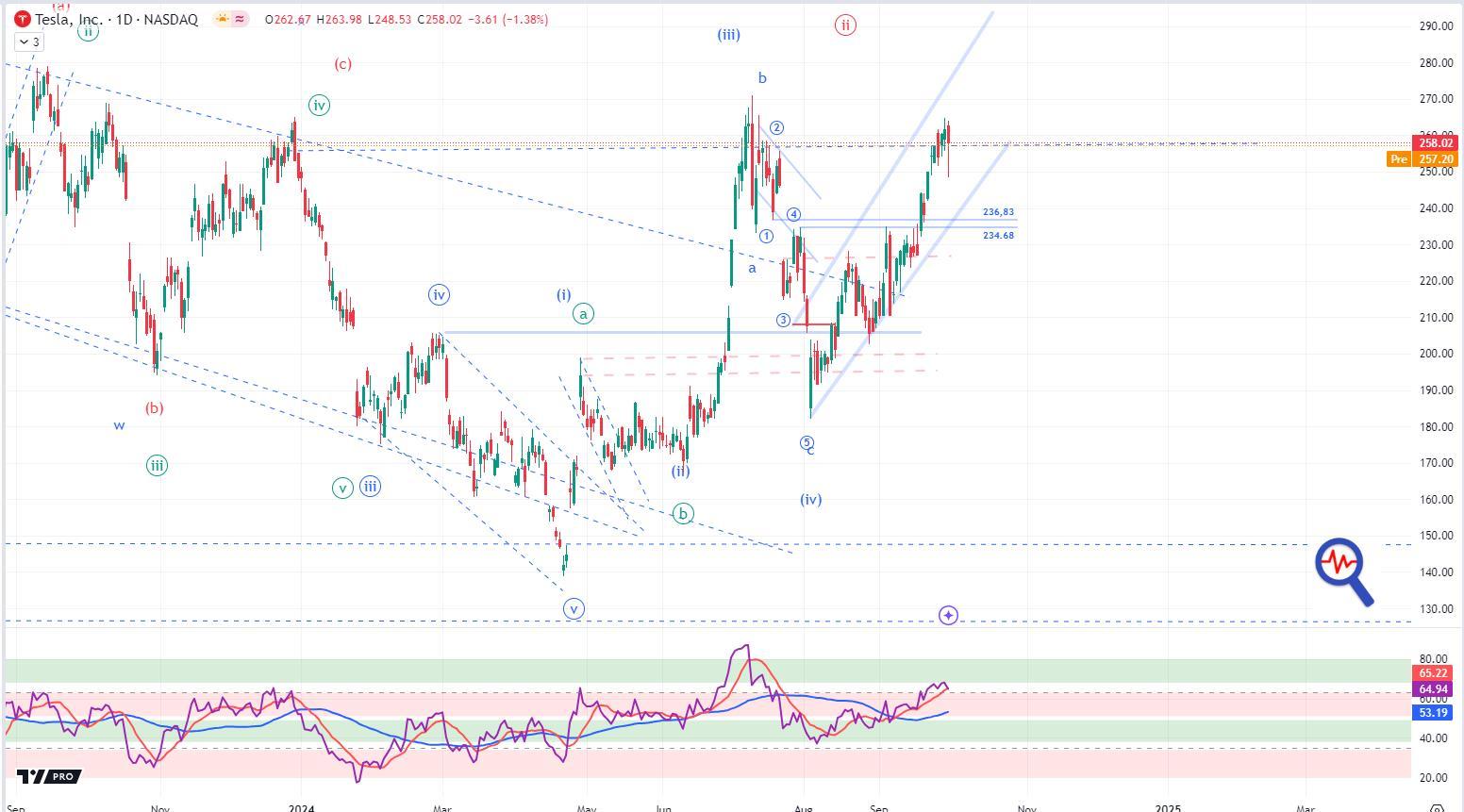
Task: Click the change value −3.61 (−1.38%)
Action: [x=507, y=20]
